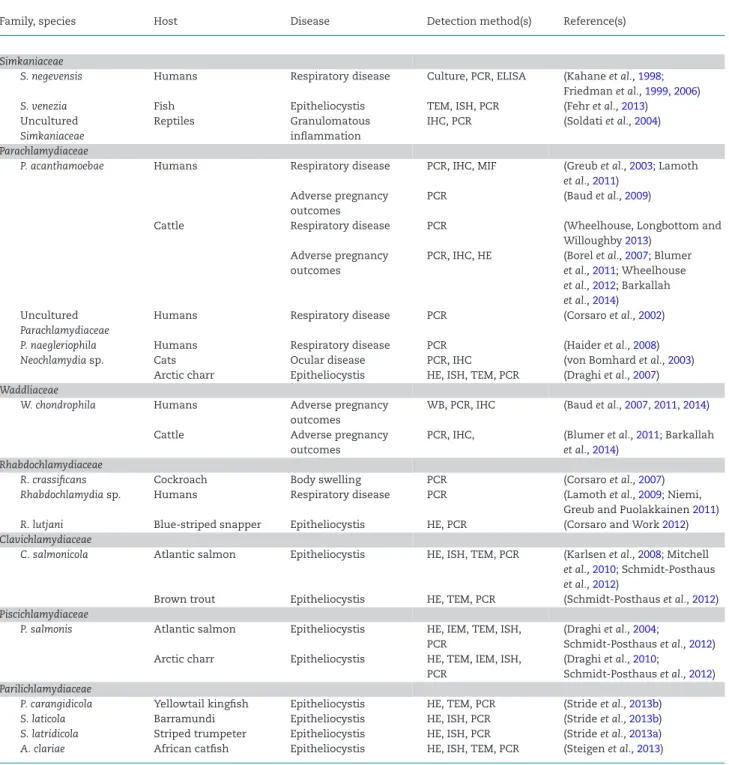Follow the Draghi et al. 2004 citation link
729x765 pixels.
644,629
